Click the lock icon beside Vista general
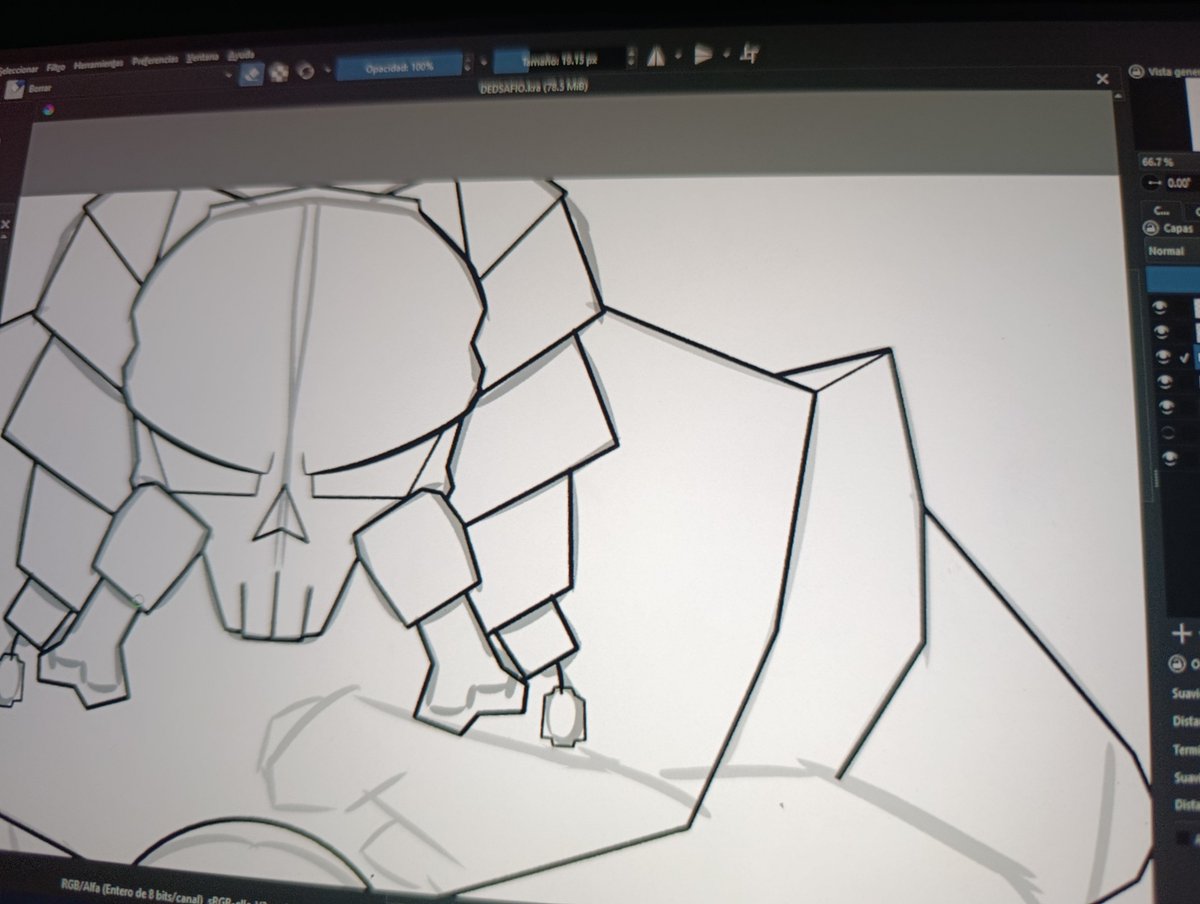The image size is (1200, 904). point(1135,72)
